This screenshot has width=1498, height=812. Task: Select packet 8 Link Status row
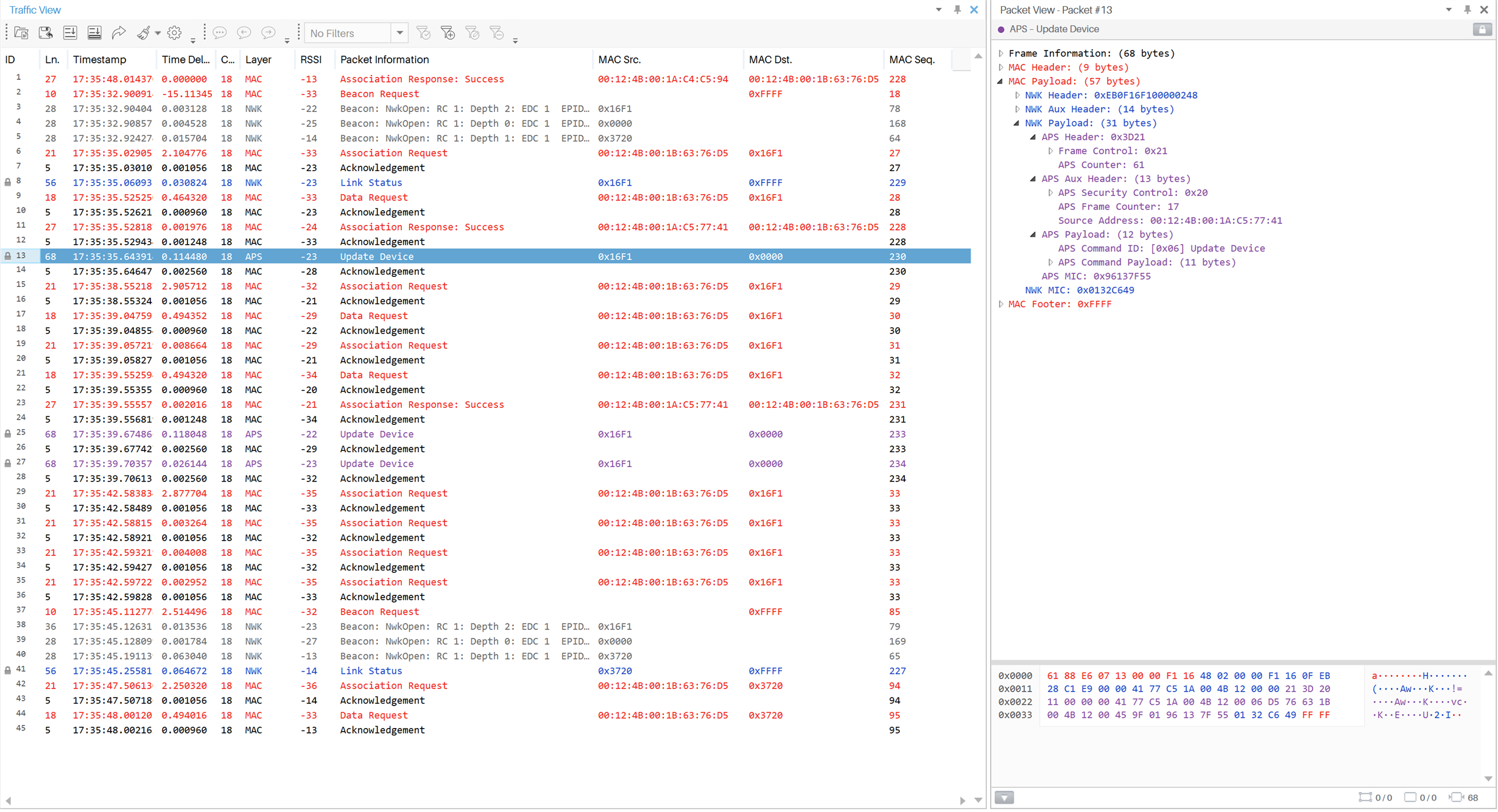485,183
